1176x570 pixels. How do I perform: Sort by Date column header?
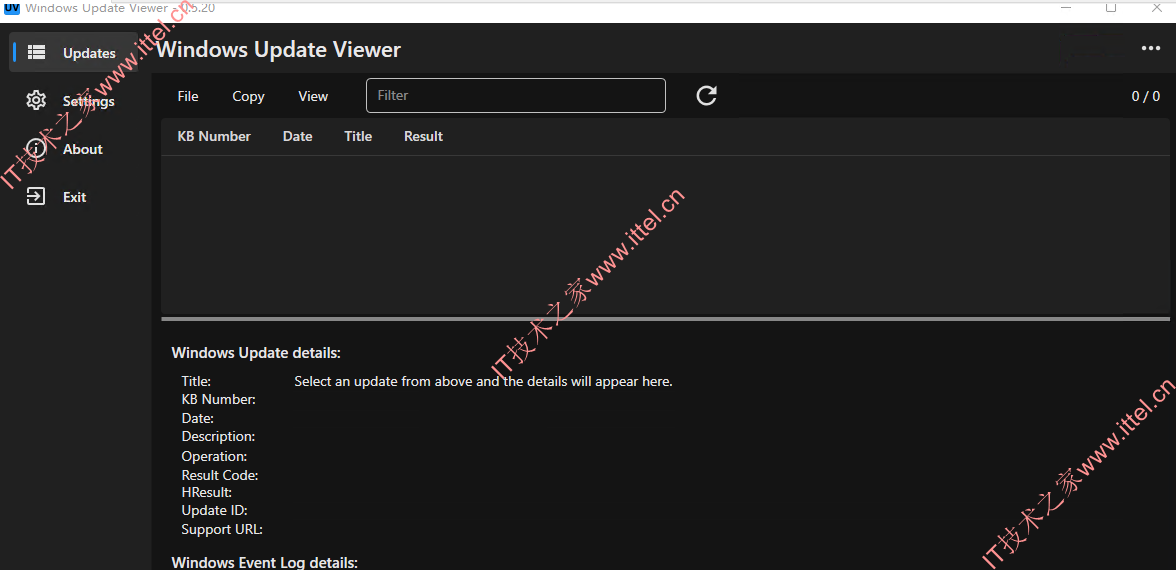(298, 136)
